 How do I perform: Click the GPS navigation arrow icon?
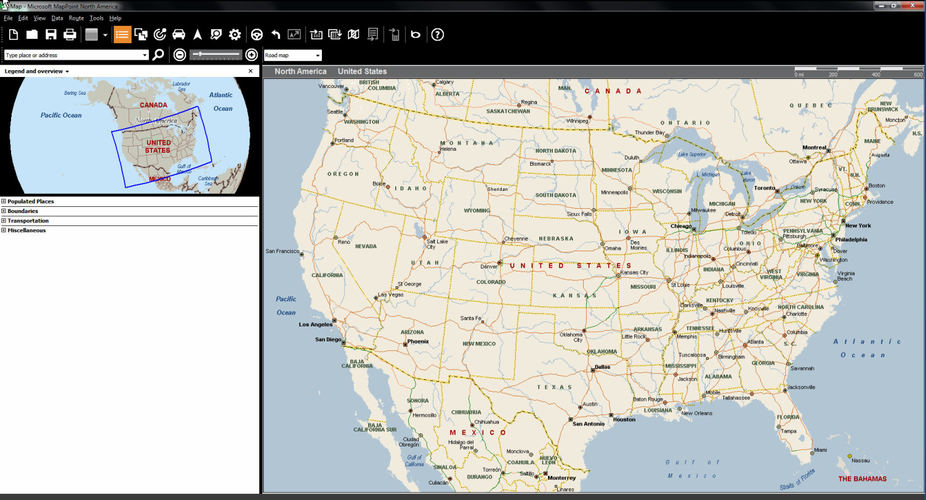pos(197,35)
